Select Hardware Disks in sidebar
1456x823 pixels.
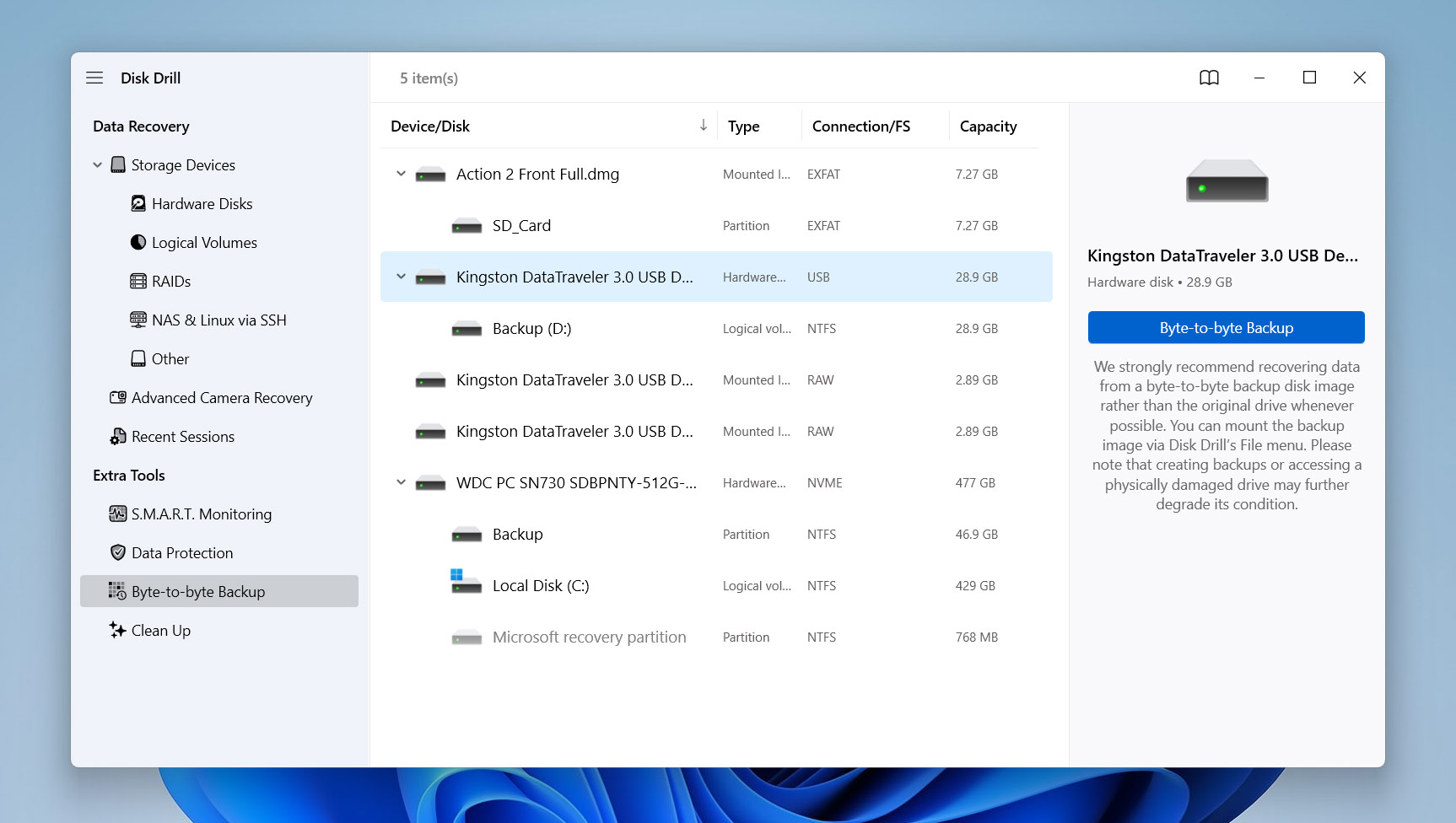[x=202, y=203]
